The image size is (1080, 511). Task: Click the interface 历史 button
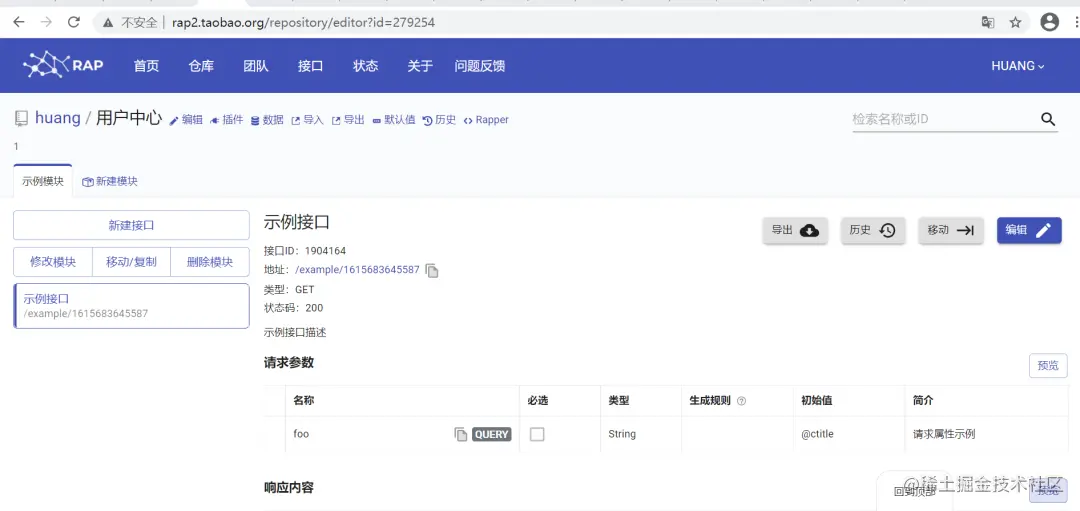point(873,231)
